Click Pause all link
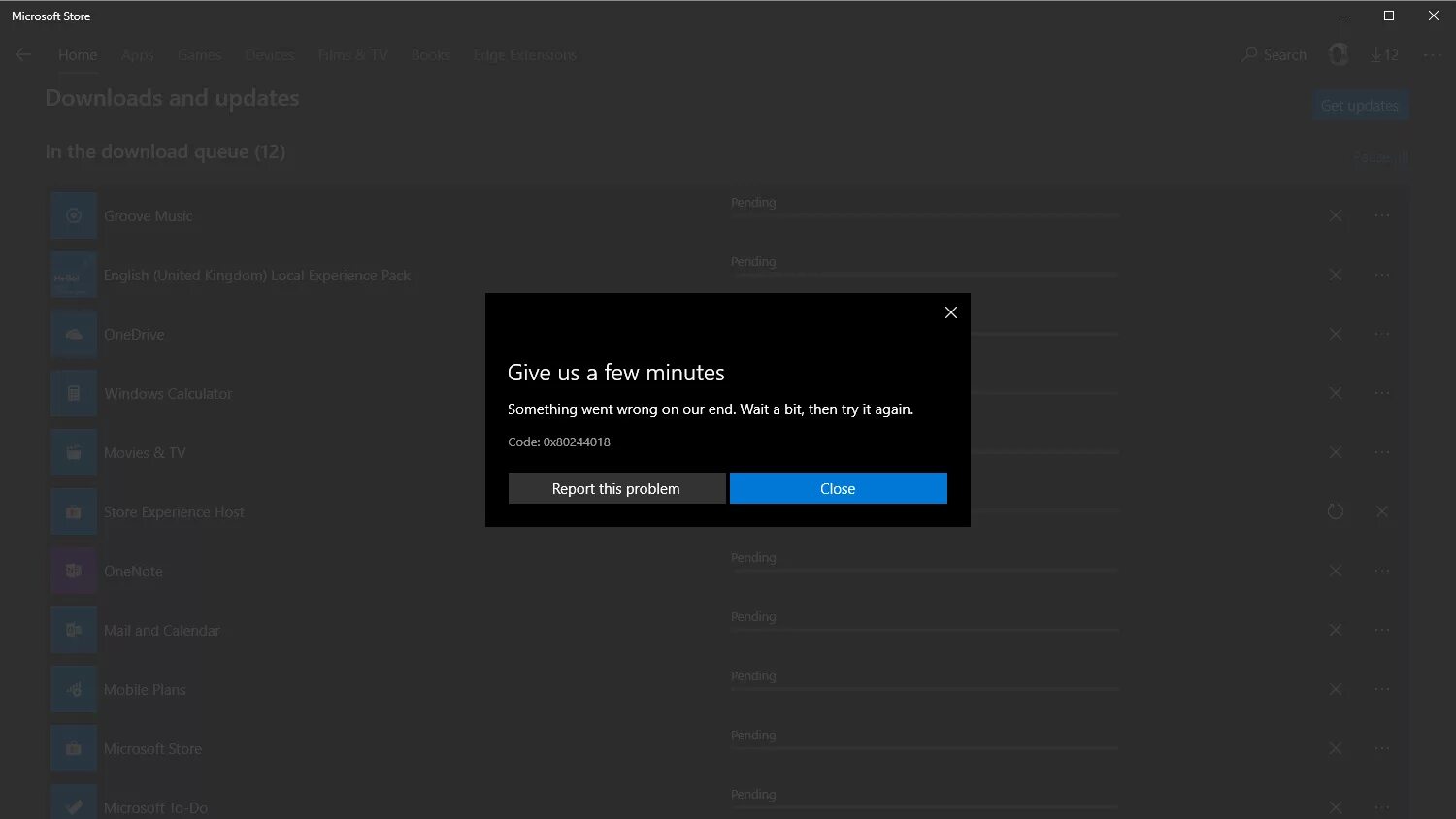 pos(1380,157)
